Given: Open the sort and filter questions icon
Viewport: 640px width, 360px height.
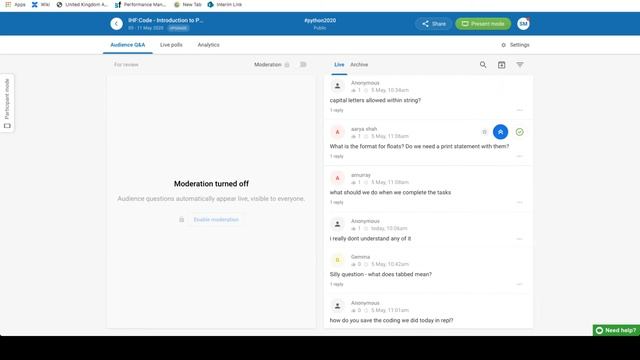Looking at the screenshot, I should (x=520, y=64).
